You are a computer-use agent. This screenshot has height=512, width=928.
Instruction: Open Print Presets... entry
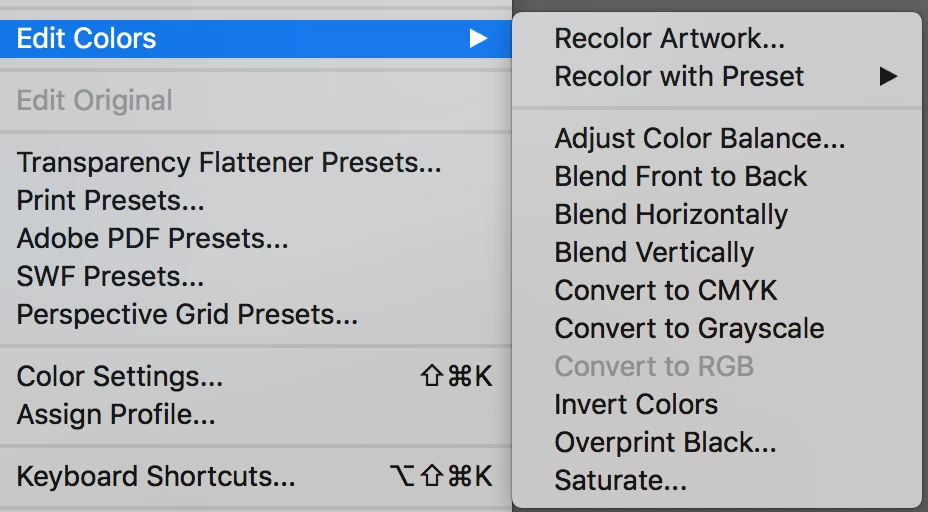pos(256,200)
